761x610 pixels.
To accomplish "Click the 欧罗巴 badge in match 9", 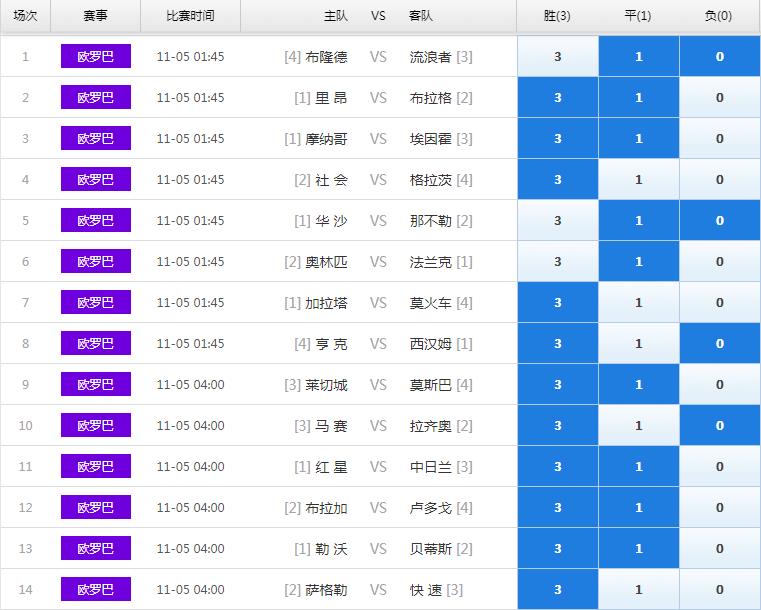I will coord(96,384).
